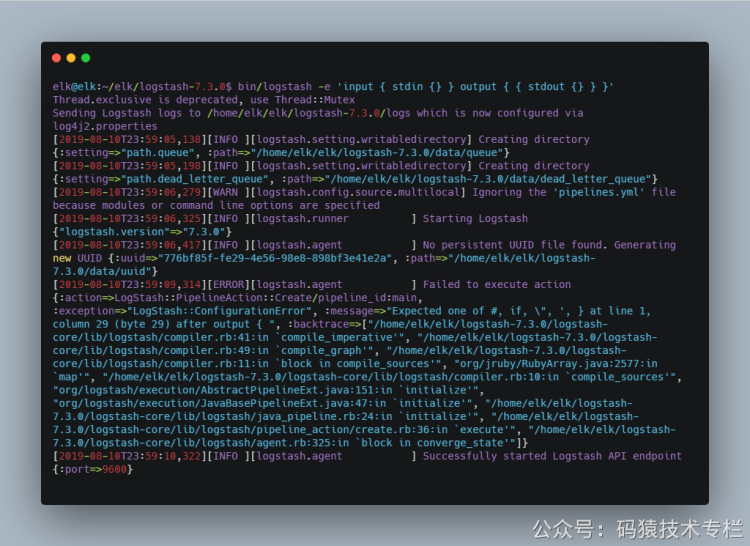The image size is (750, 546).
Task: Select the "LogStash::ConfigurationError" exception name
Action: pyautogui.click(x=220, y=311)
